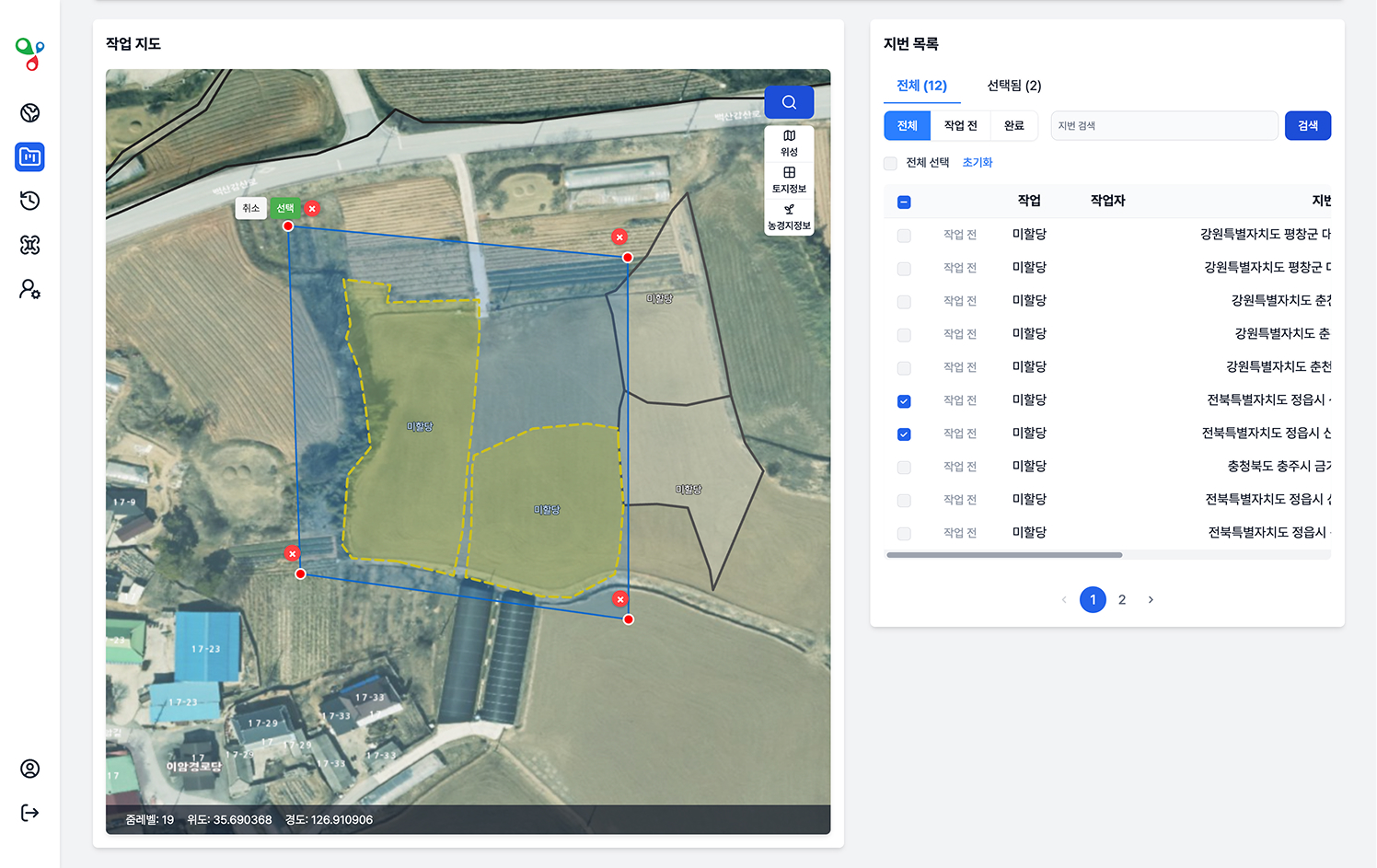Open page 2 of parcel list
Image resolution: width=1377 pixels, height=868 pixels.
point(1122,600)
